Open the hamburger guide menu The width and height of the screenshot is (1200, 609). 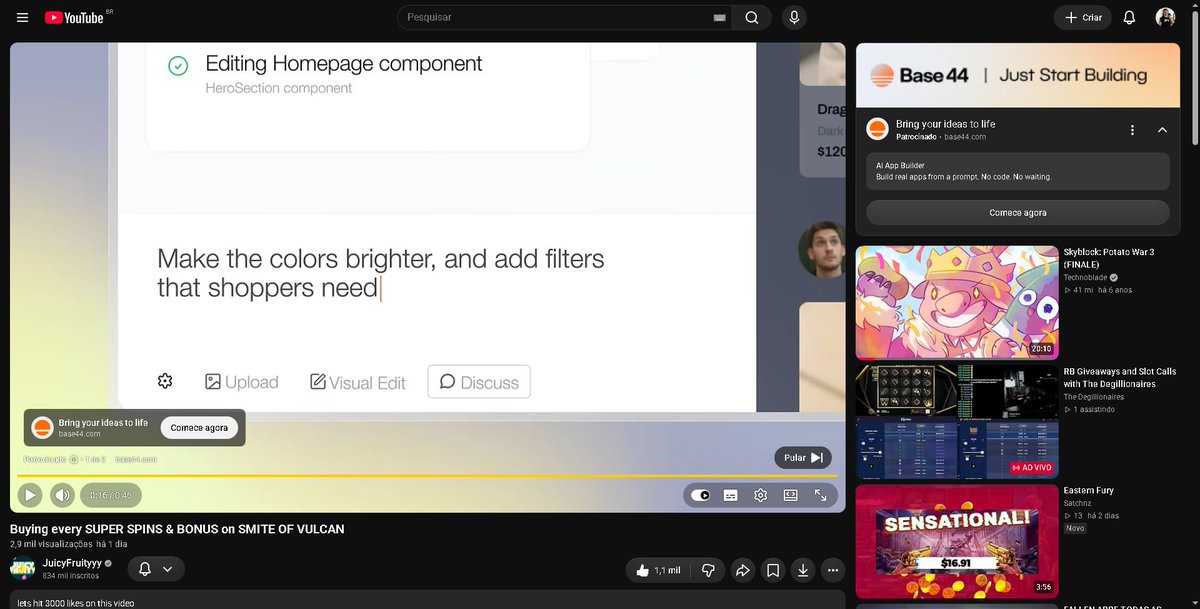coord(22,17)
